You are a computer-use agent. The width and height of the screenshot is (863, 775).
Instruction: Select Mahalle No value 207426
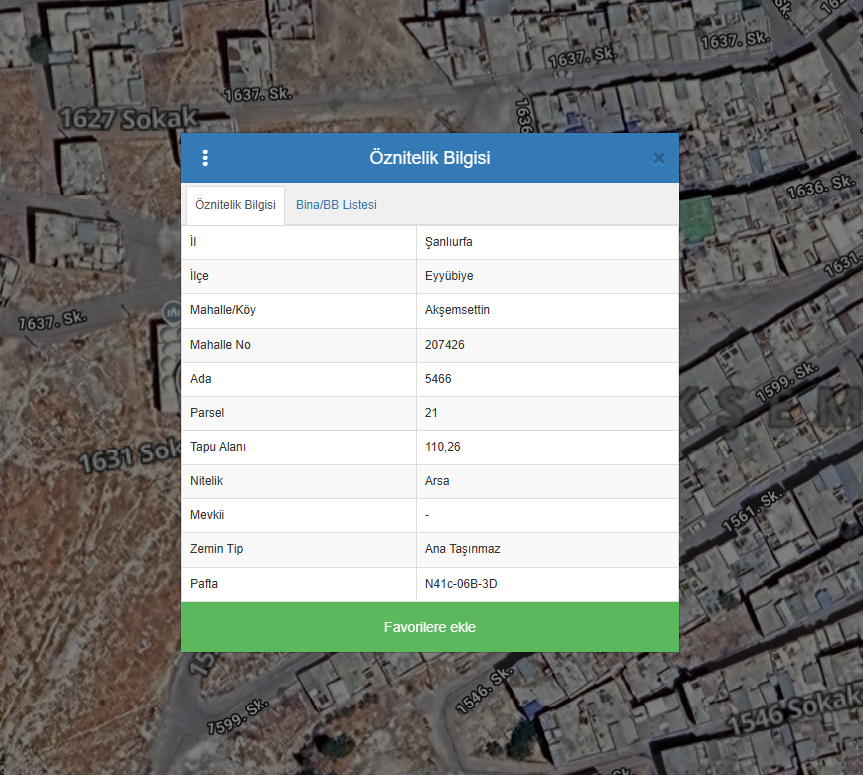click(x=445, y=345)
